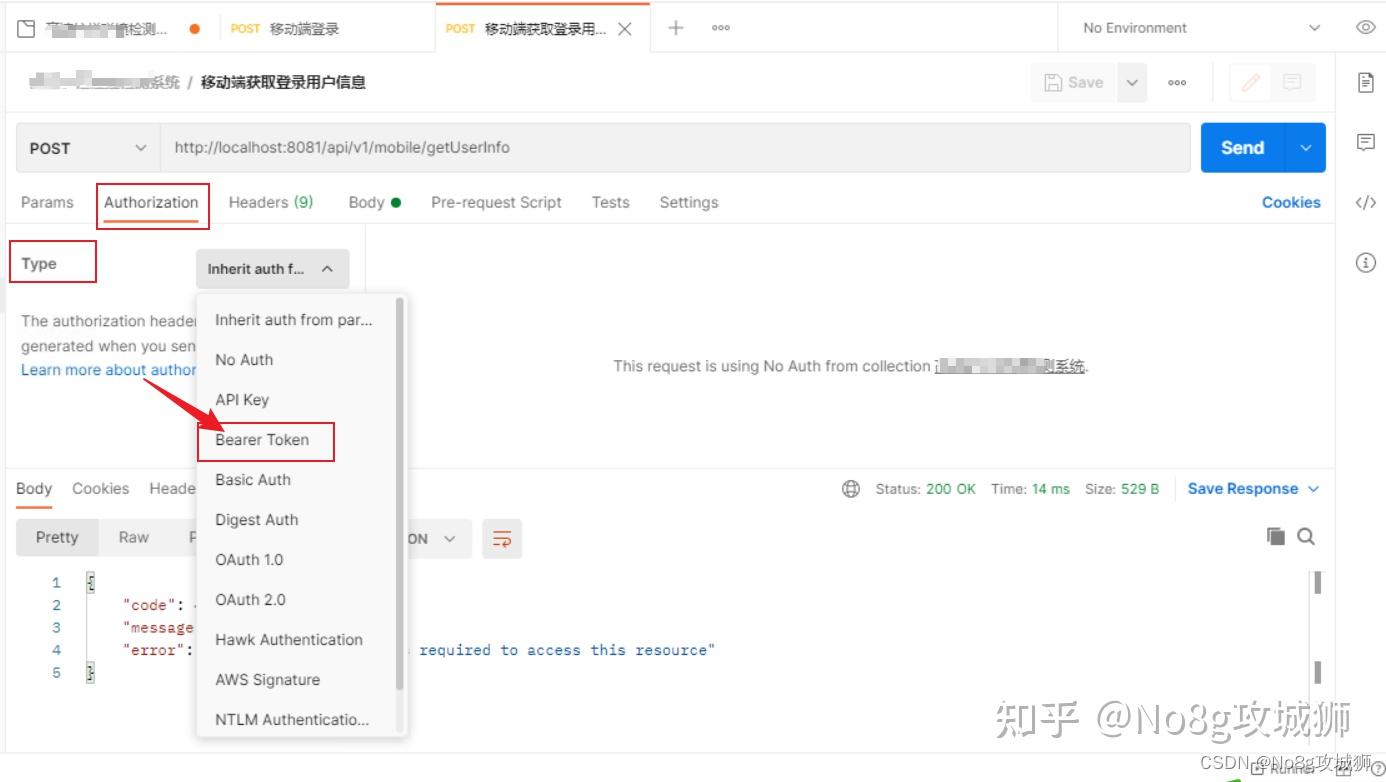Click the Send button

(1241, 147)
